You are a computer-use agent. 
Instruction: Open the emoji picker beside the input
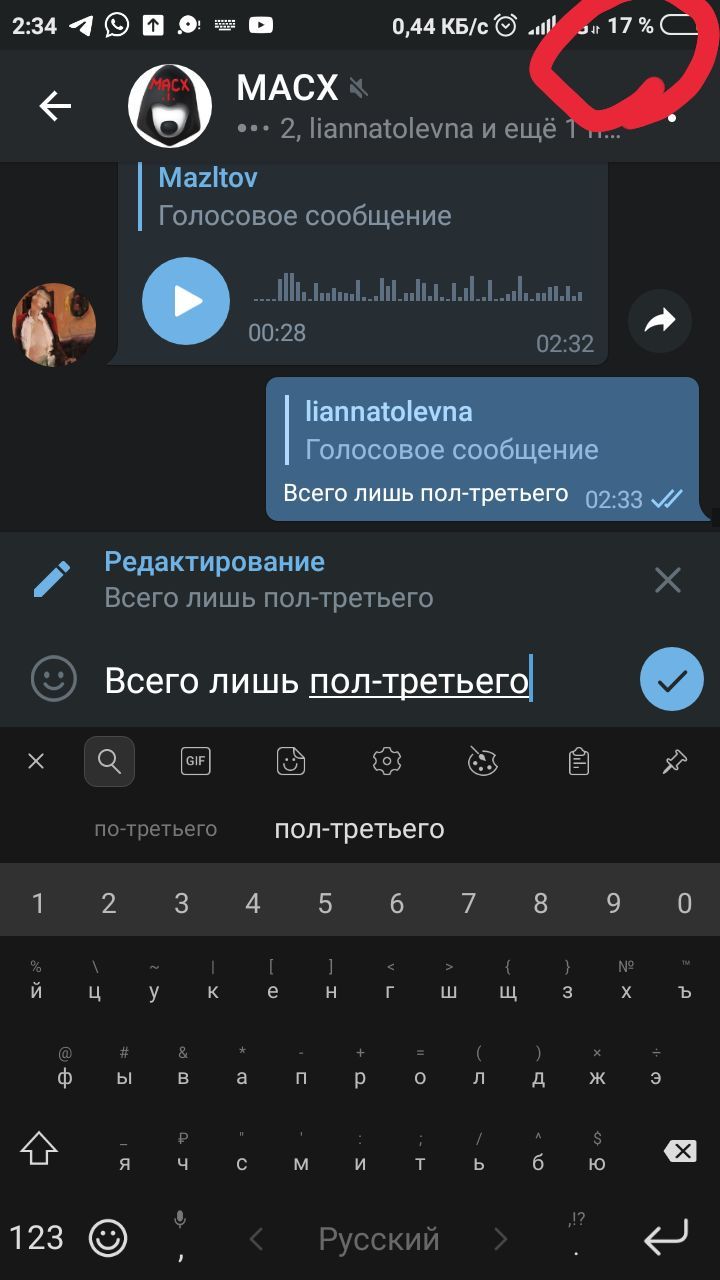tap(54, 680)
